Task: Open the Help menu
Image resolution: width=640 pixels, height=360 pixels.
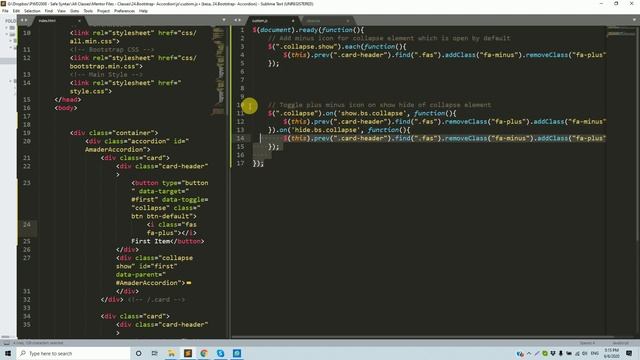Action: click(x=143, y=11)
